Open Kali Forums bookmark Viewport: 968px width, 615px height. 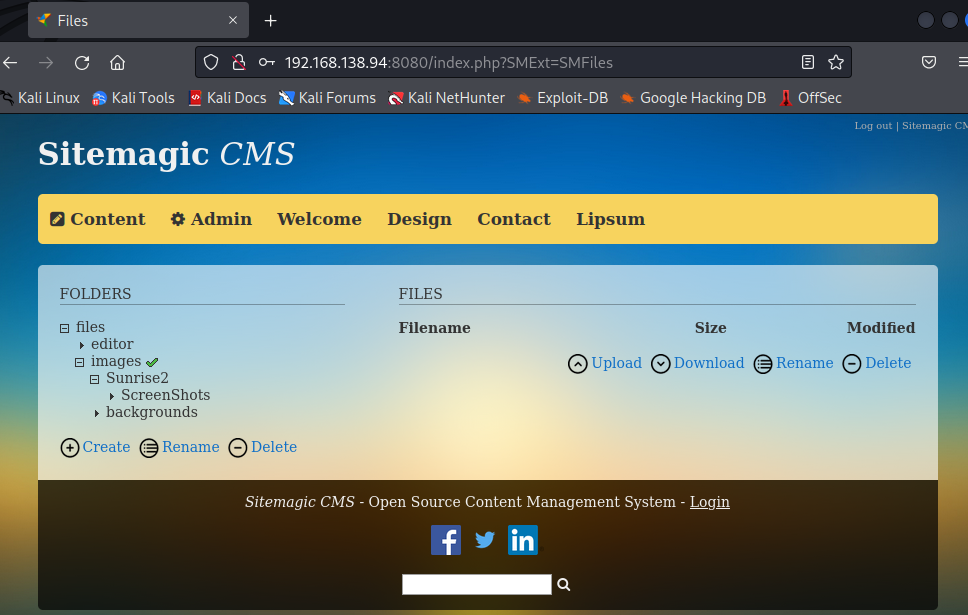pos(327,98)
